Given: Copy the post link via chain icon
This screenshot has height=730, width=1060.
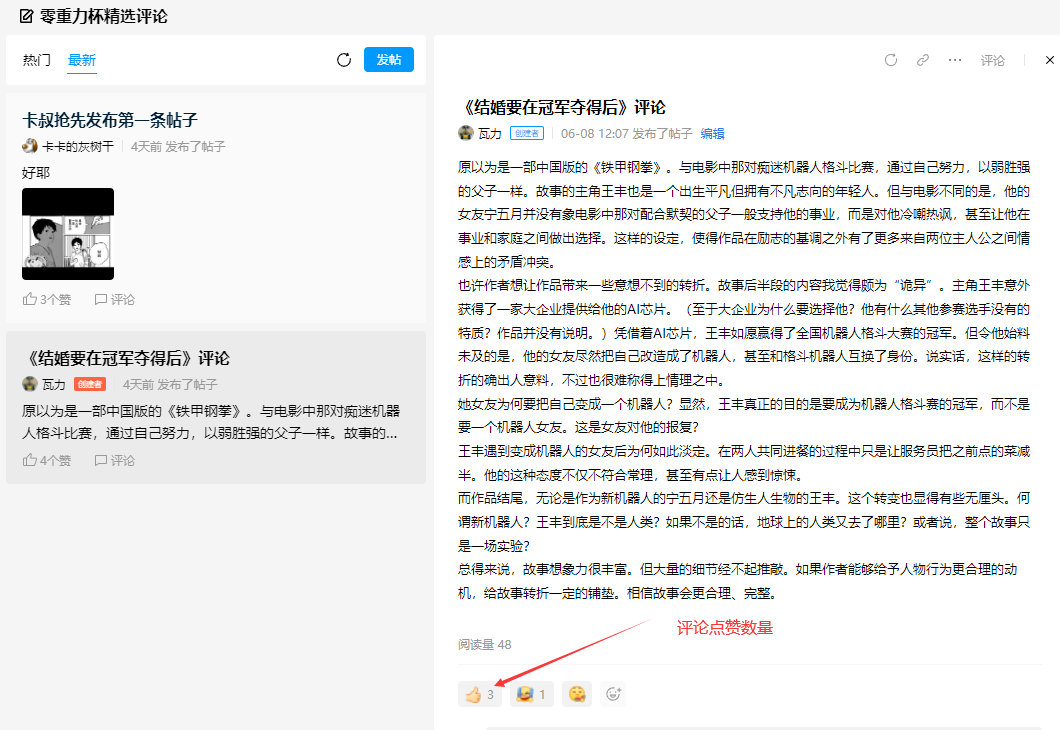Looking at the screenshot, I should 923,60.
